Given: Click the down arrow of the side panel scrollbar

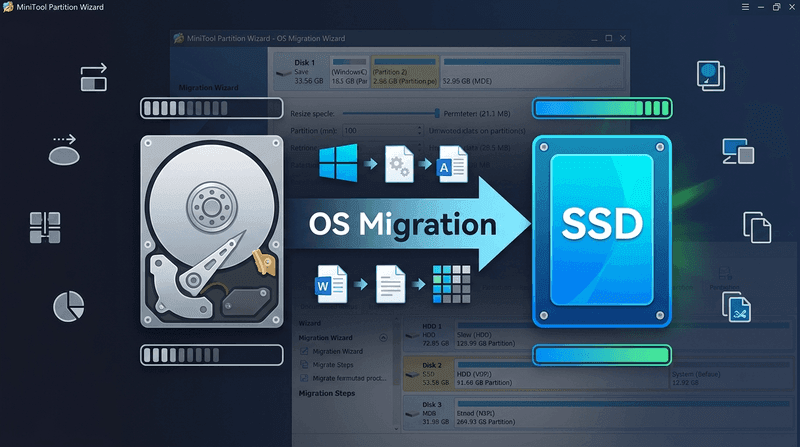Looking at the screenshot, I should (396, 429).
